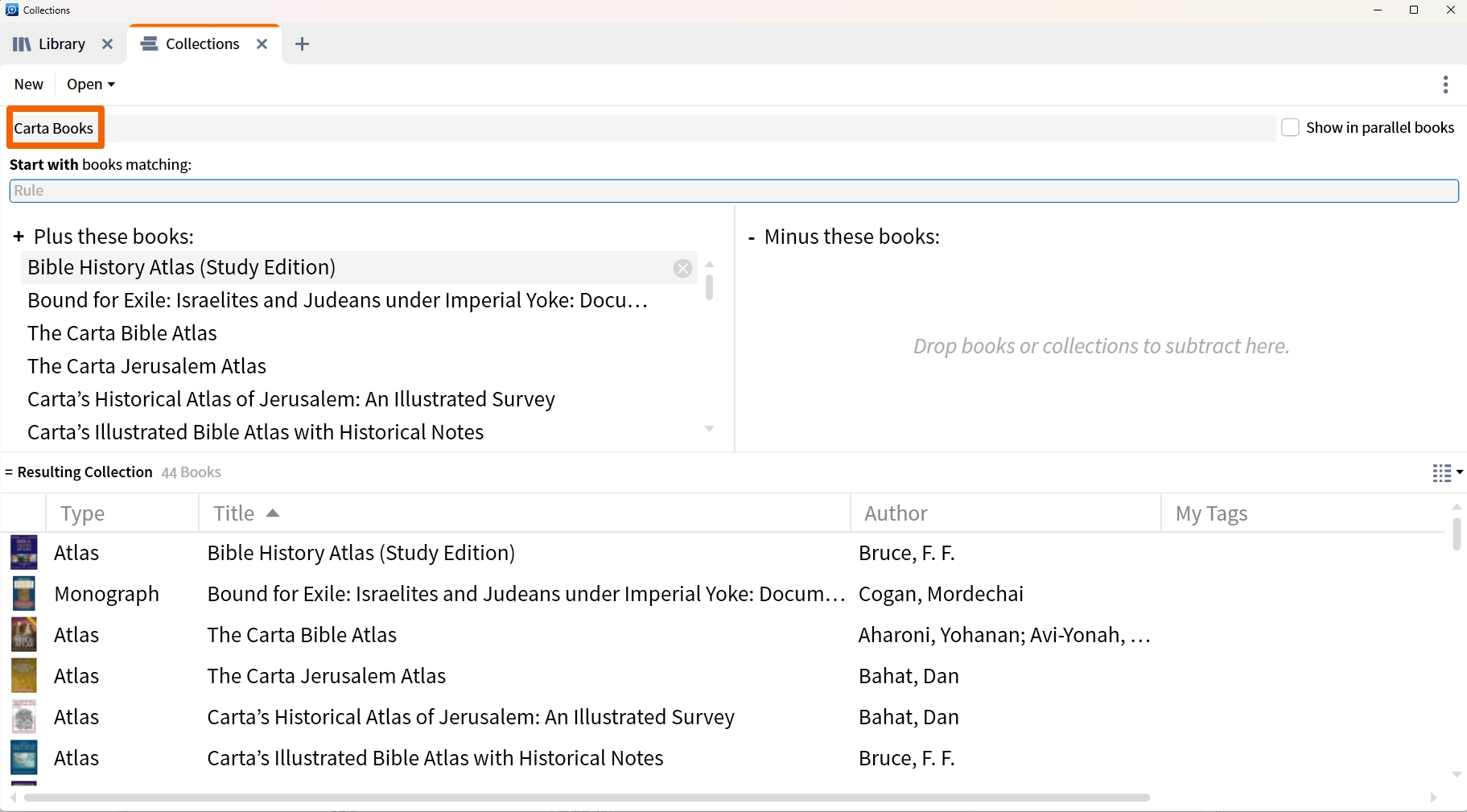Click The Carta Jerusalem Atlas cover thumbnail

coord(23,676)
